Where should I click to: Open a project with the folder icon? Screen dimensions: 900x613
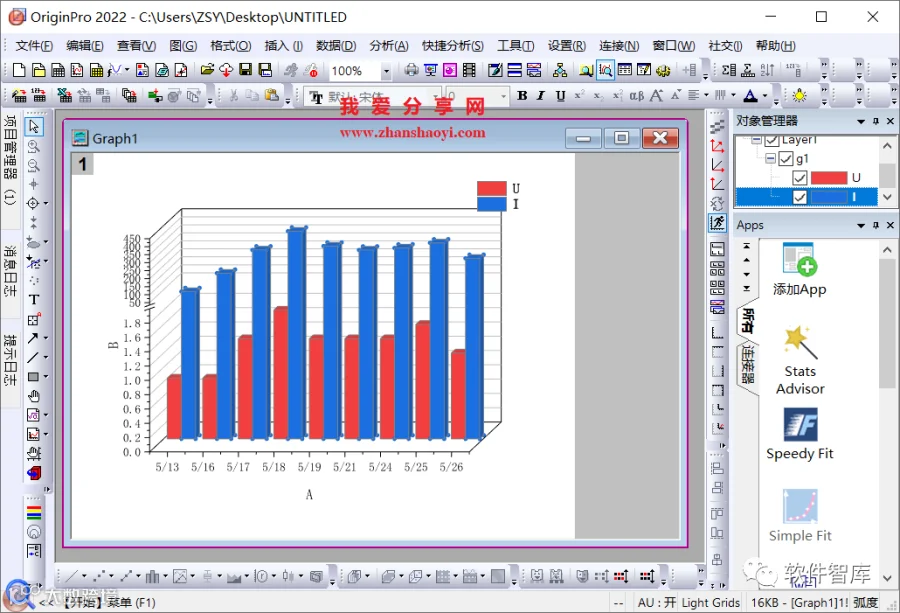(x=207, y=70)
